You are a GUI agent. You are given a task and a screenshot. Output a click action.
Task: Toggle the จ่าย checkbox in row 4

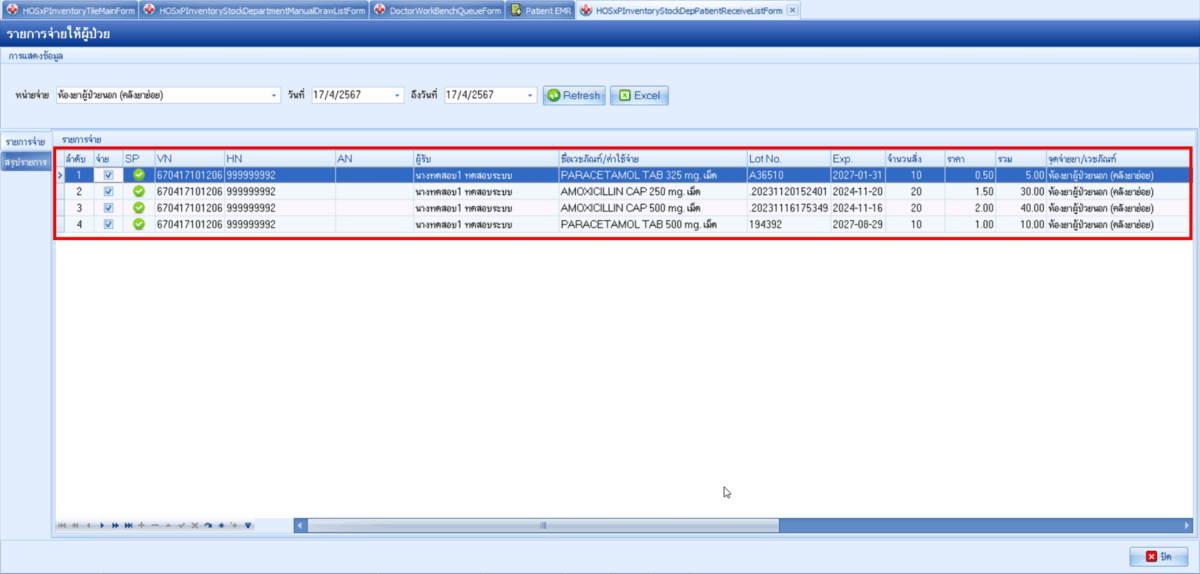[x=108, y=225]
